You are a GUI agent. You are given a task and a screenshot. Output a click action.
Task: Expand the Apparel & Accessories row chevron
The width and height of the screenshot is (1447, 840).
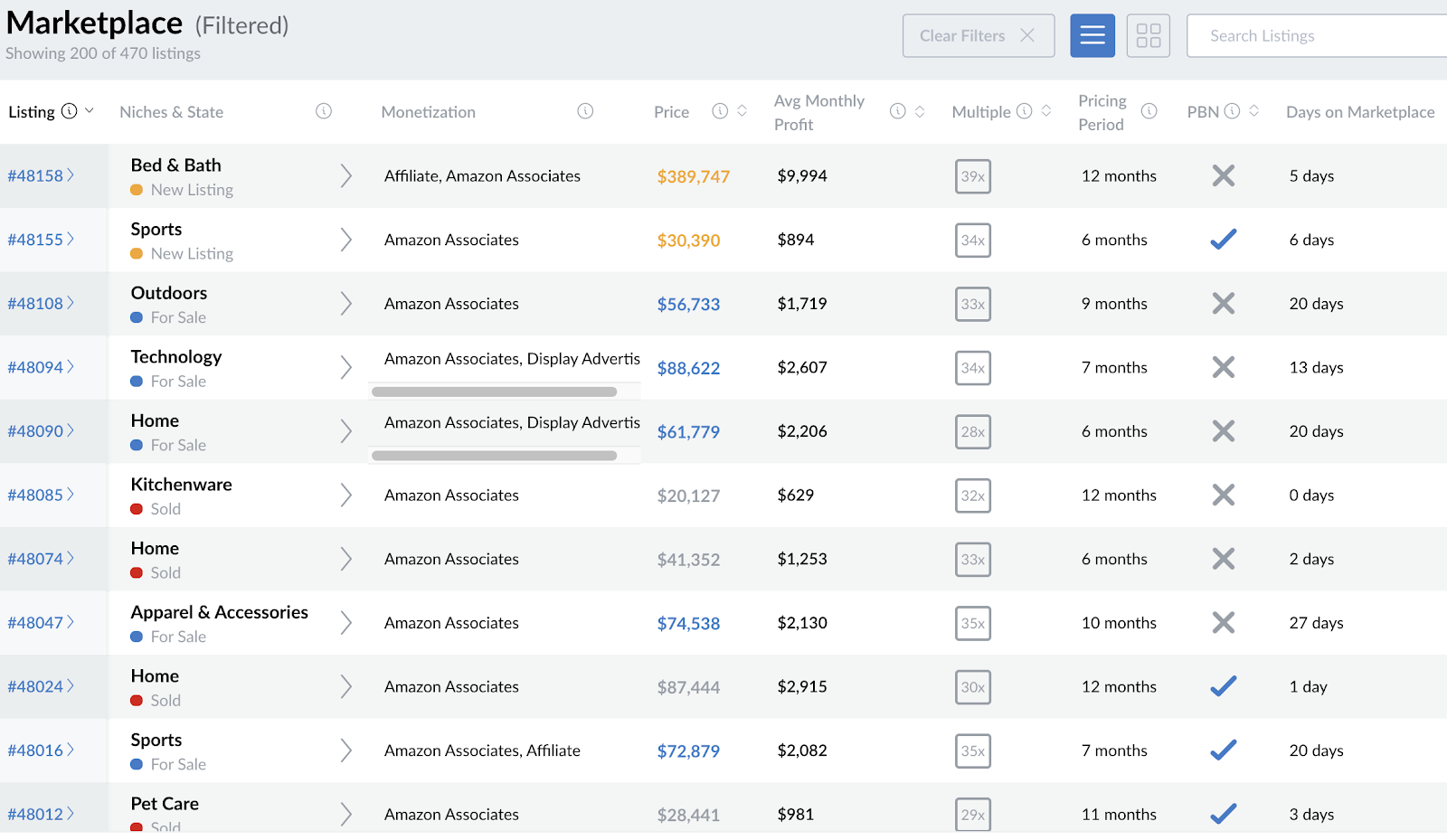pyautogui.click(x=345, y=623)
